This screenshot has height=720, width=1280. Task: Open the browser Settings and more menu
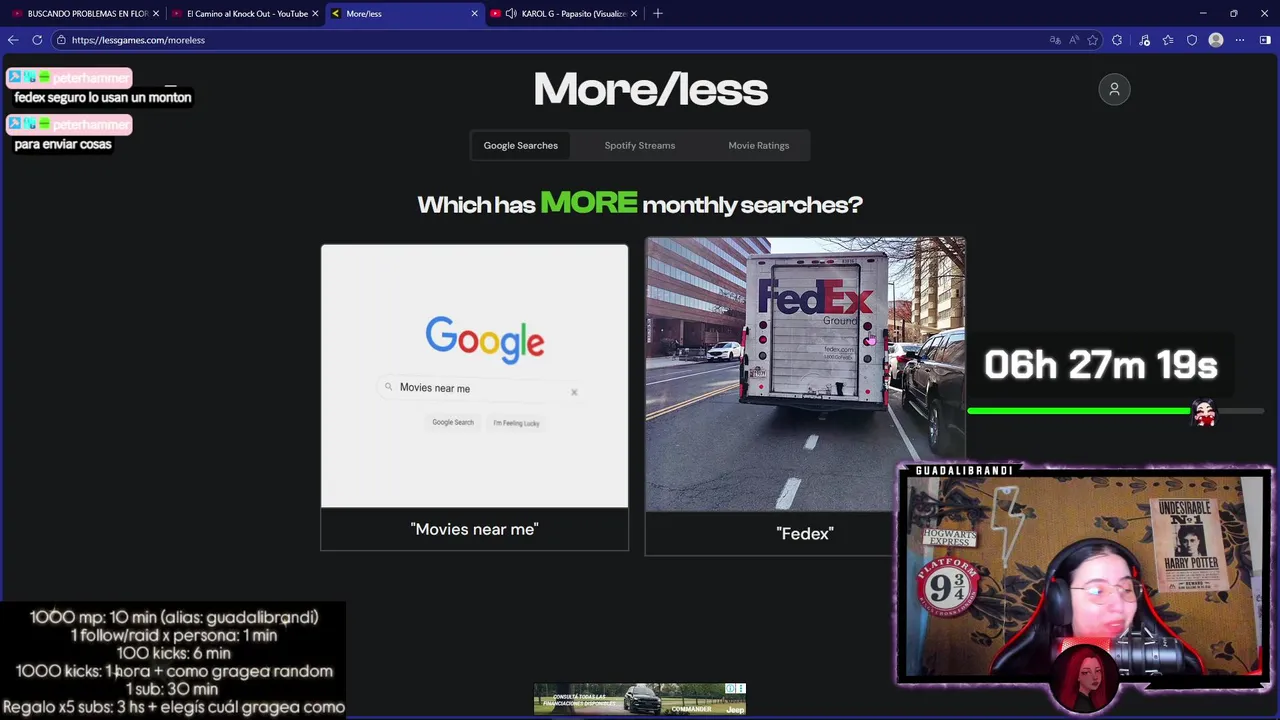click(x=1240, y=40)
